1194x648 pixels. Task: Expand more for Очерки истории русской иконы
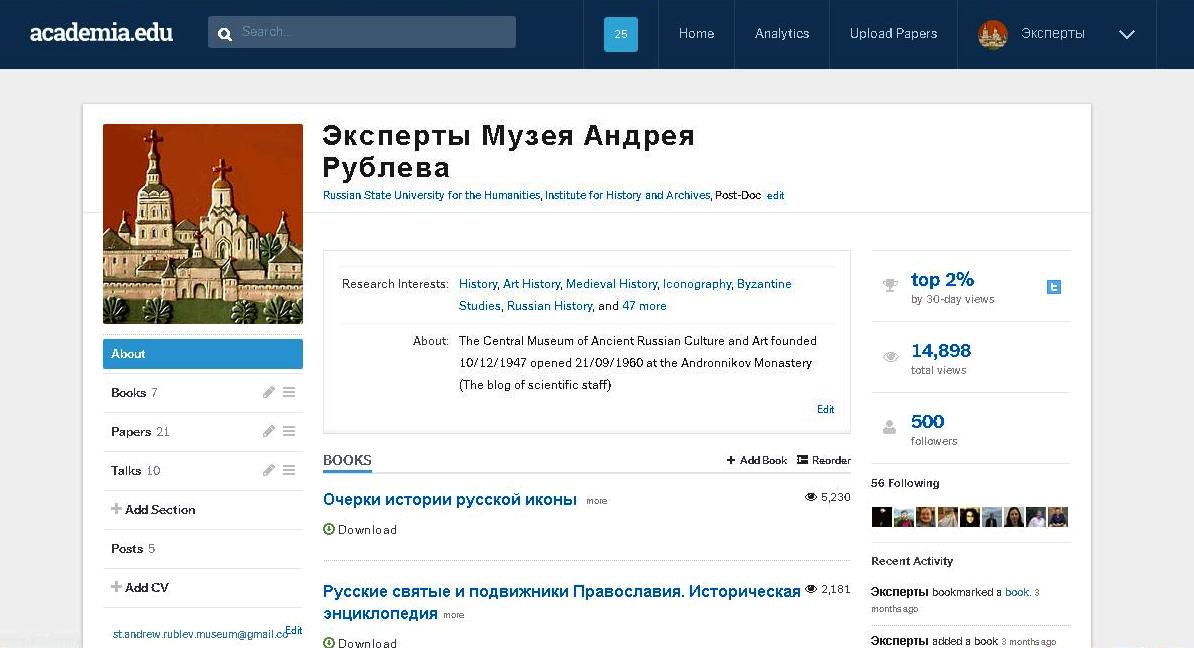(x=596, y=501)
